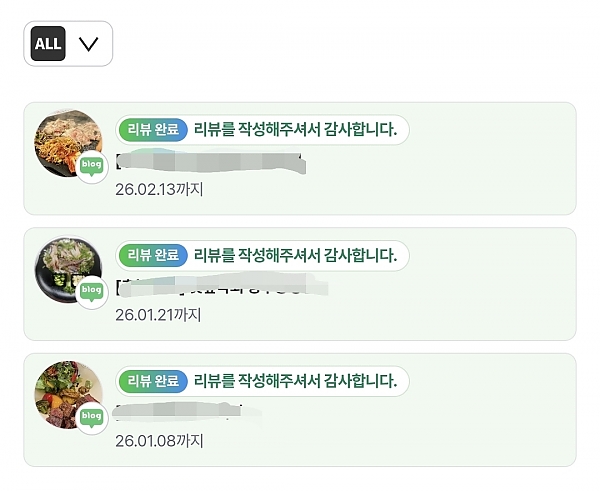Click the 26.01.08까지 deadline text
Screen dimensions: 600x491
click(x=159, y=440)
